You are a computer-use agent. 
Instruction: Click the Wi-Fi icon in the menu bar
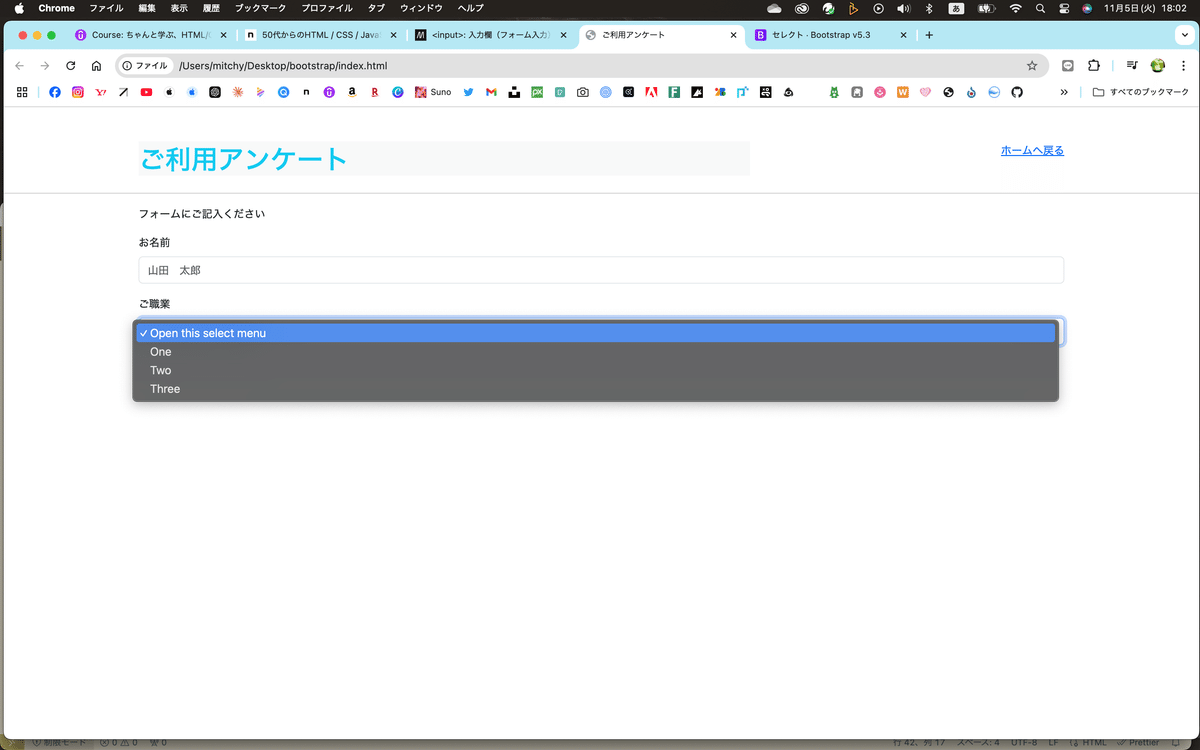point(1015,8)
